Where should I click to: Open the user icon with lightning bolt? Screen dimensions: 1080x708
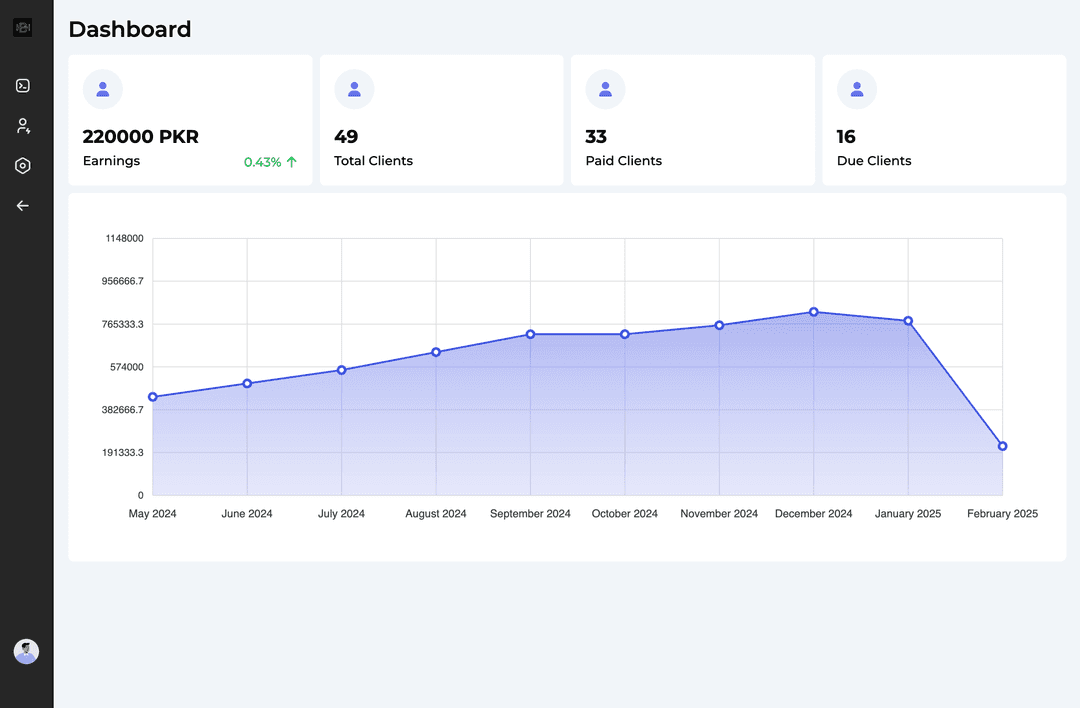coord(22,126)
